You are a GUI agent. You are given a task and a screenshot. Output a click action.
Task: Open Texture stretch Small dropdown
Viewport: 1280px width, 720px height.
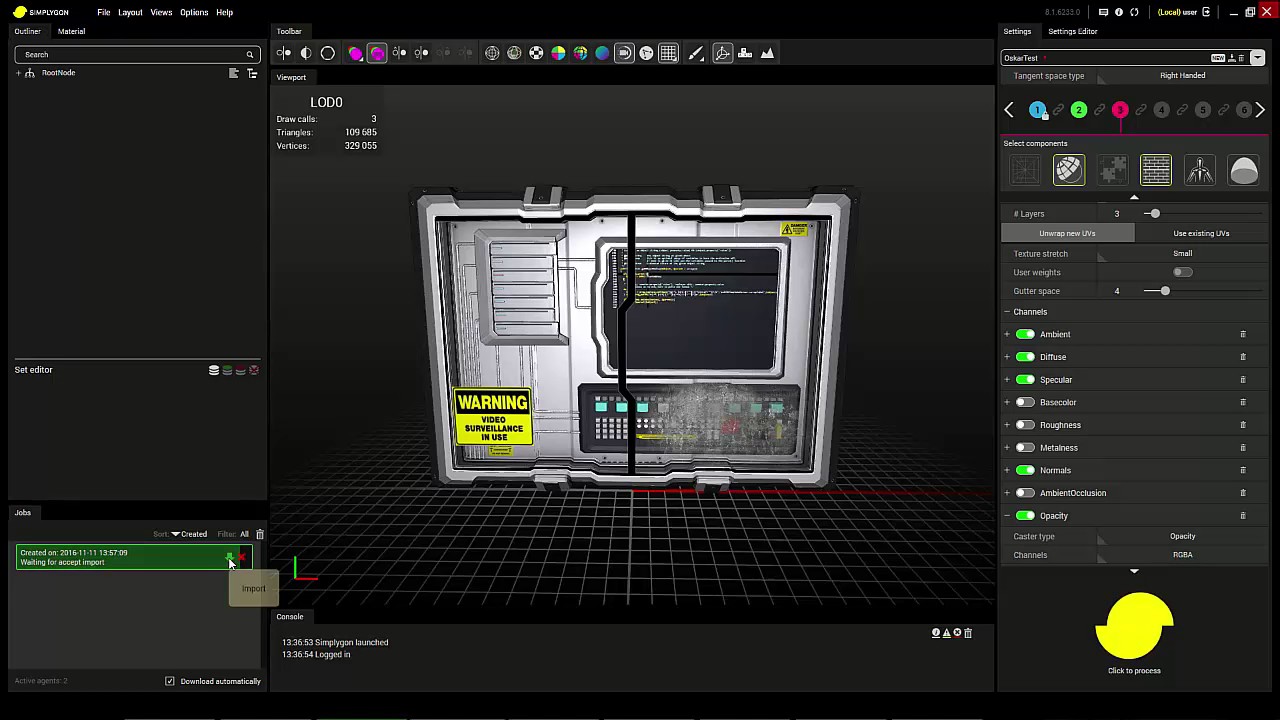1183,254
